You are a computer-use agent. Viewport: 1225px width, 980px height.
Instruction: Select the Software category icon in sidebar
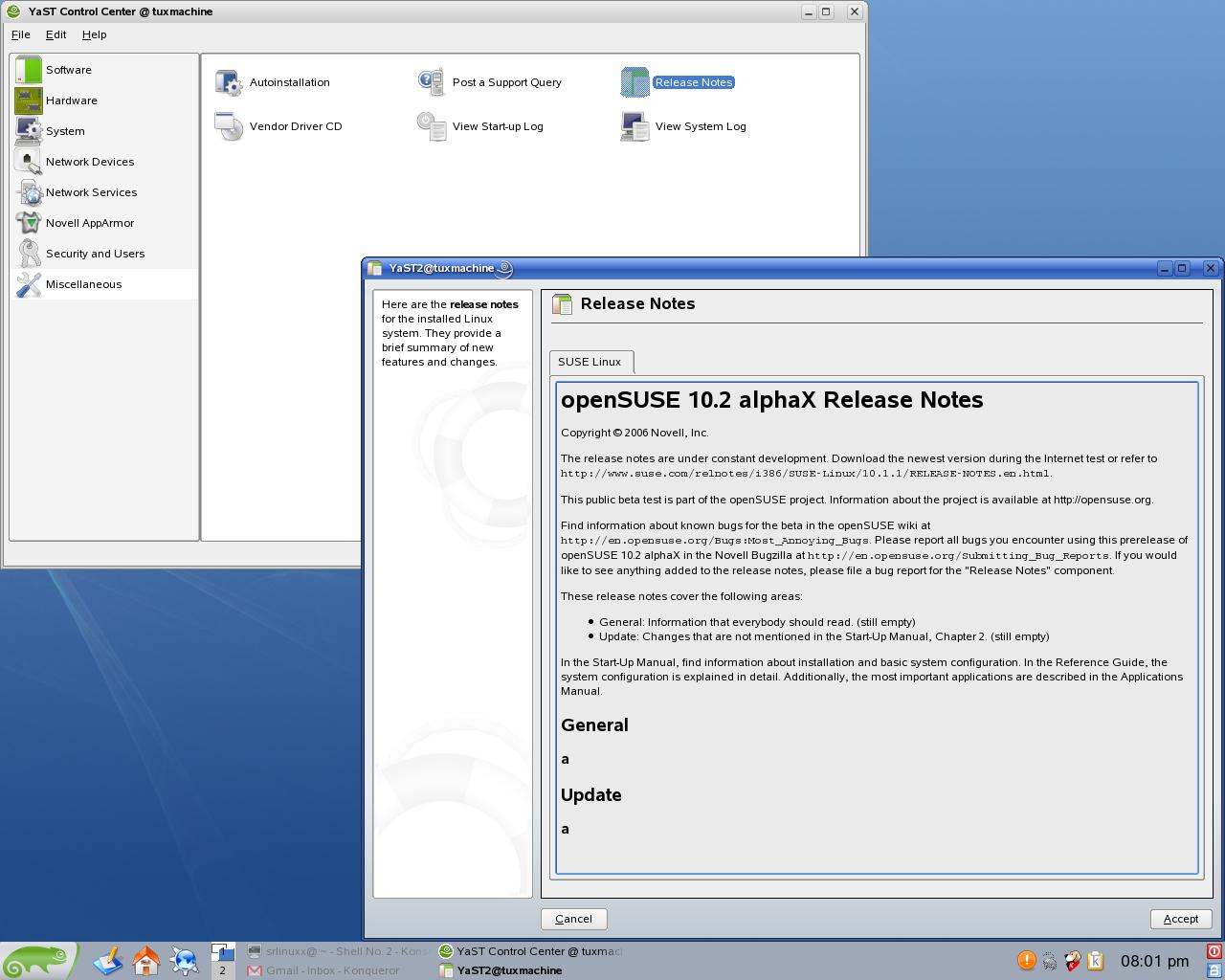(x=29, y=70)
